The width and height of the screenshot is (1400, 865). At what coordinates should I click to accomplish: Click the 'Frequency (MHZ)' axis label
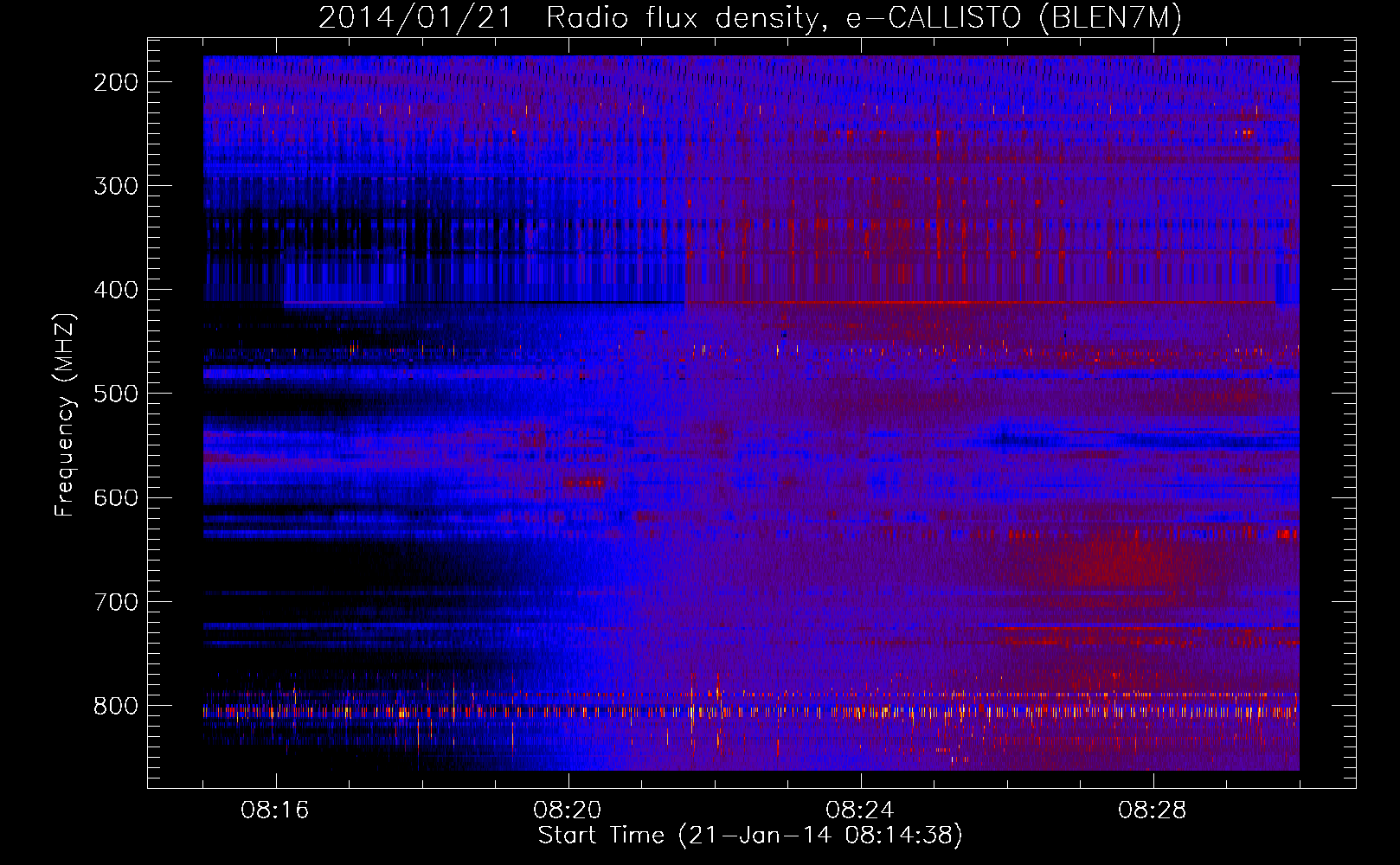pyautogui.click(x=65, y=415)
